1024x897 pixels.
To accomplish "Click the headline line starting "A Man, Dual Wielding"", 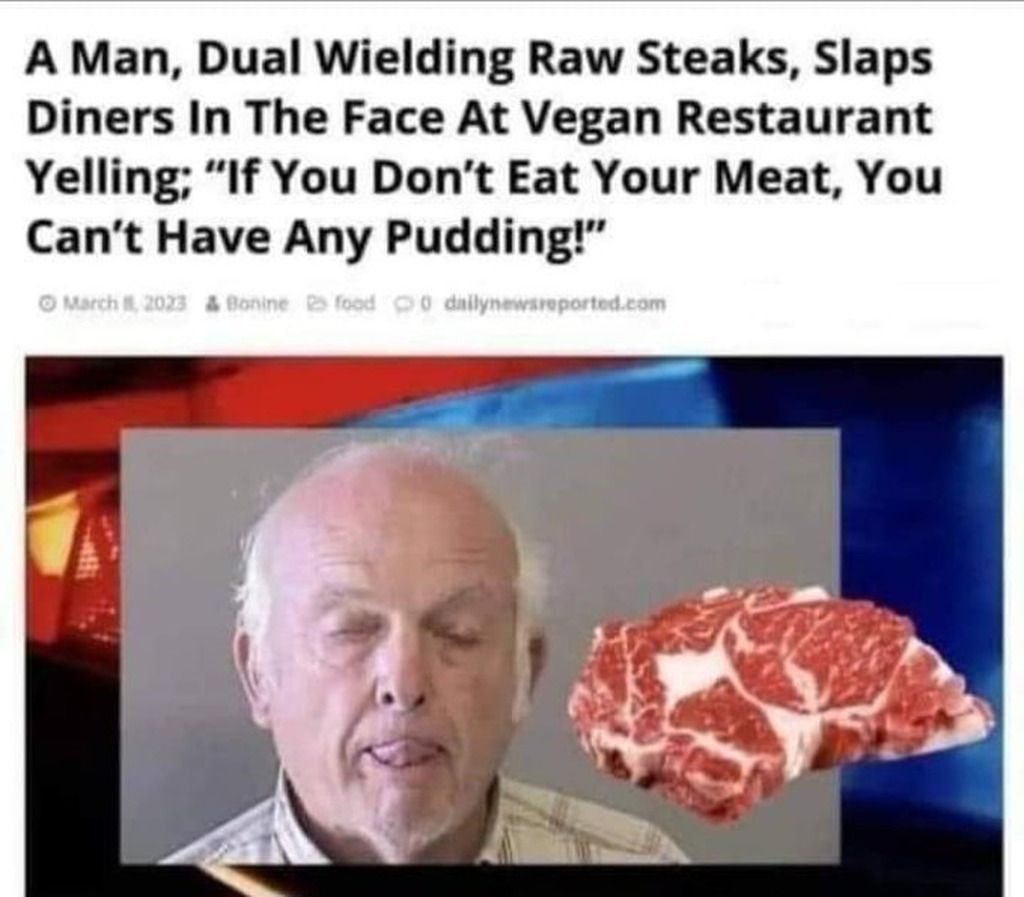I will pos(479,60).
